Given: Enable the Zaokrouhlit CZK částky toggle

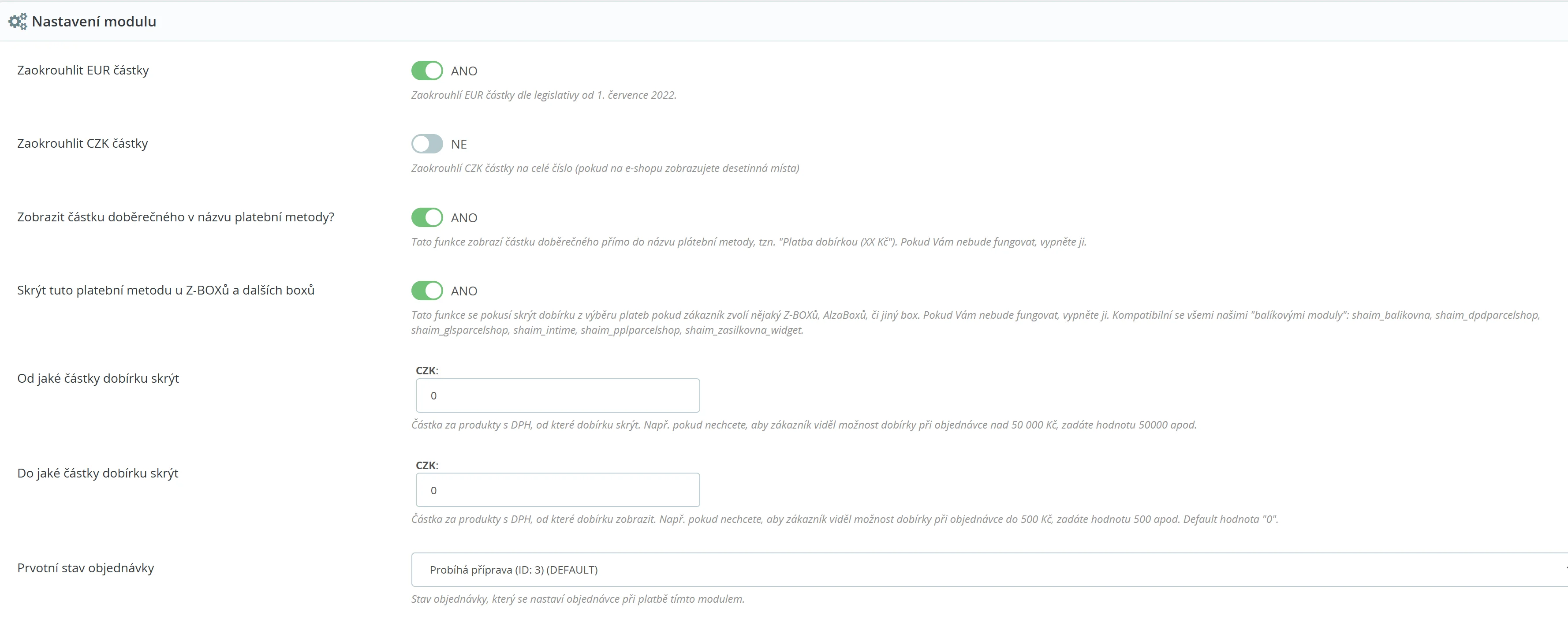Looking at the screenshot, I should tap(427, 144).
